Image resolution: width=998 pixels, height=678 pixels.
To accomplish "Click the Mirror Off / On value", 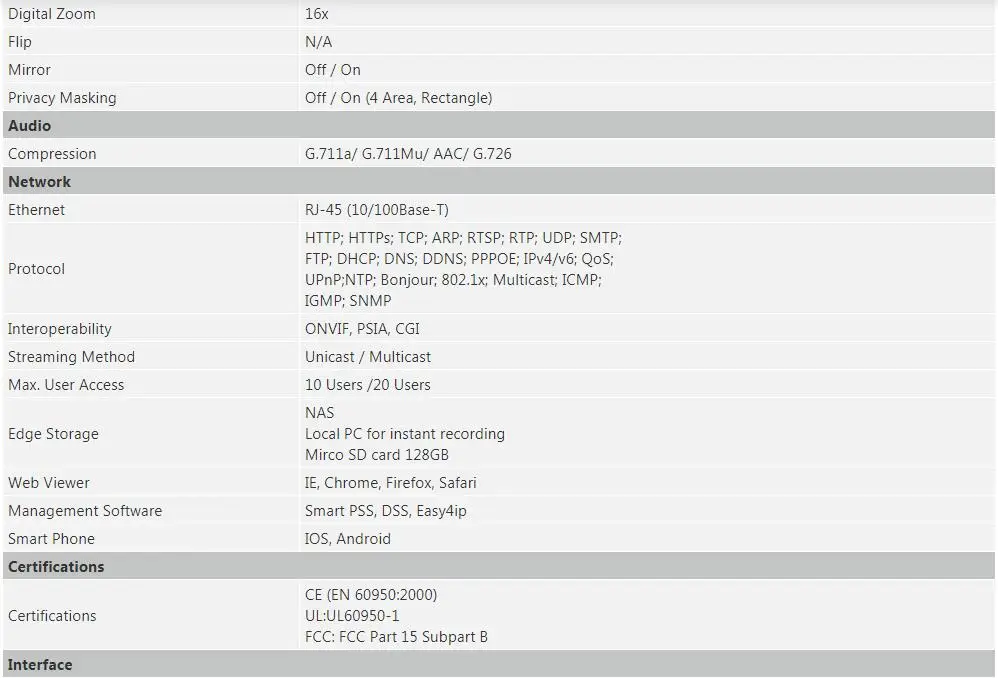I will pos(333,70).
